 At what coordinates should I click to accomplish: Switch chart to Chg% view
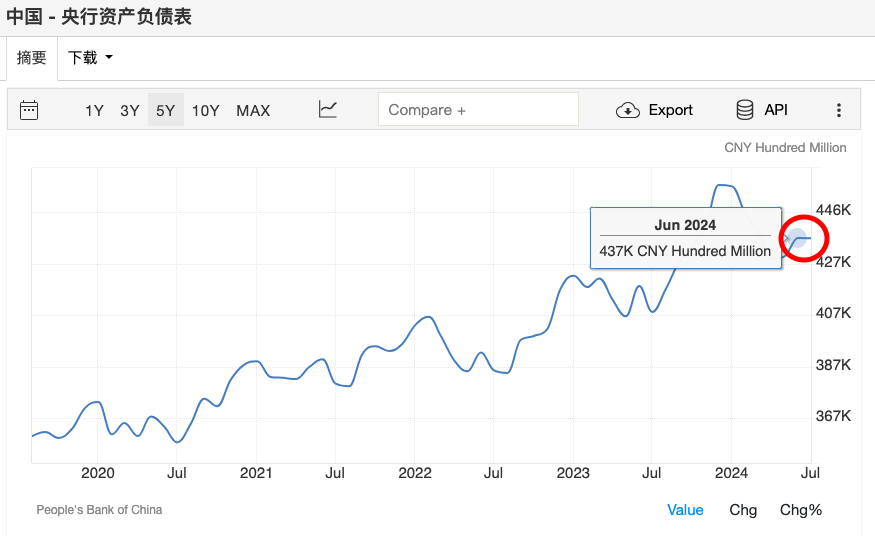tap(801, 510)
